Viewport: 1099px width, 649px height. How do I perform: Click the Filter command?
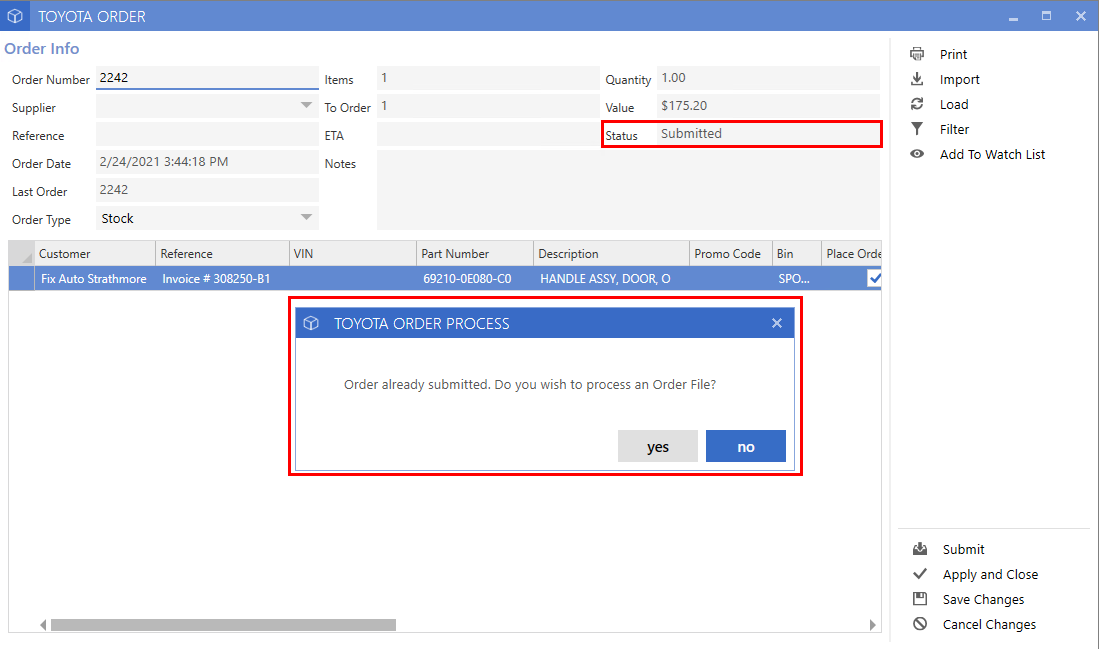click(x=954, y=129)
